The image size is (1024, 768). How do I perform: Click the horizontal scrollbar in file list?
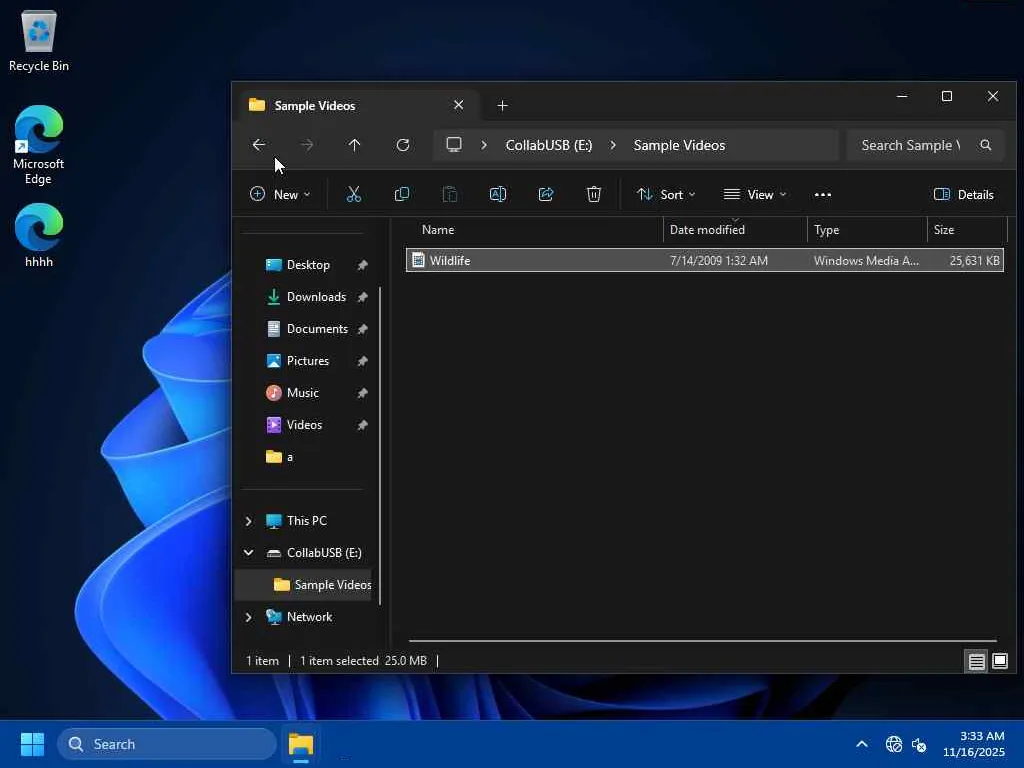(x=702, y=640)
